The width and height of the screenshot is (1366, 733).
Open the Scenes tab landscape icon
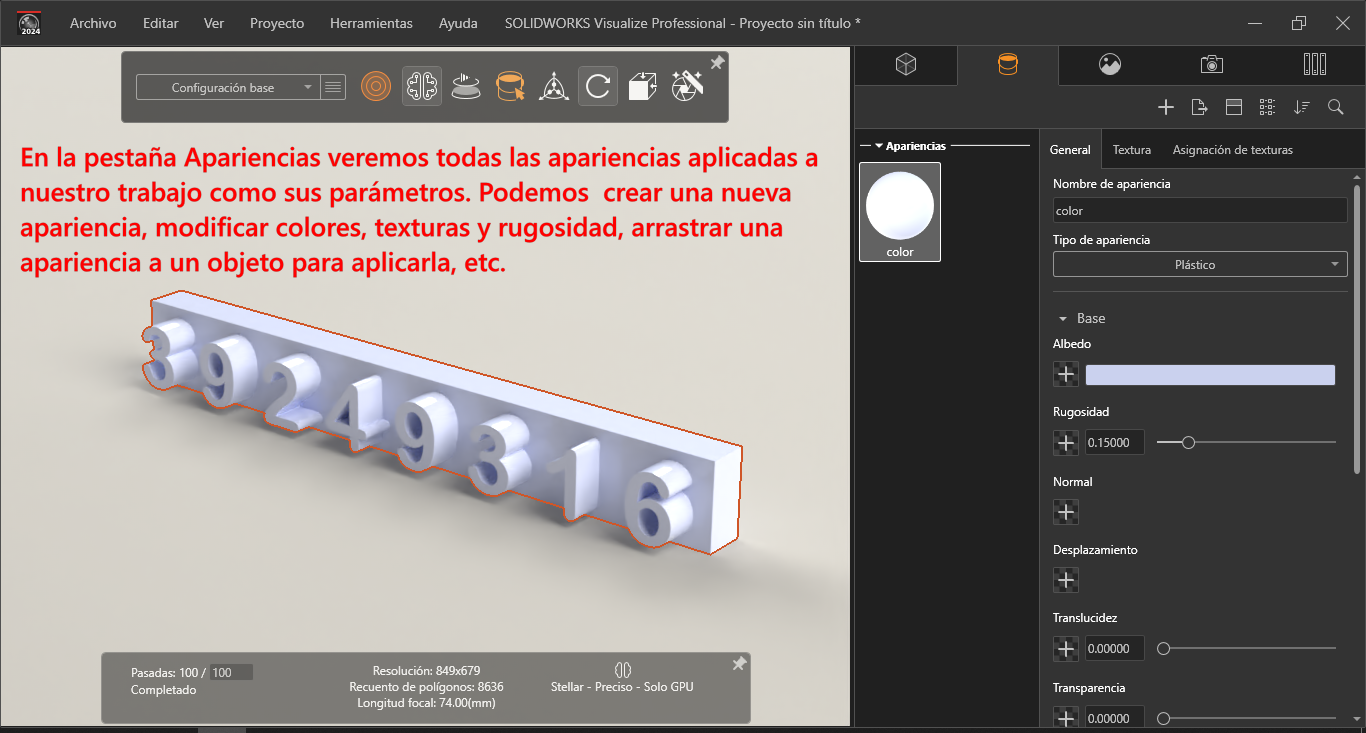[x=1109, y=65]
